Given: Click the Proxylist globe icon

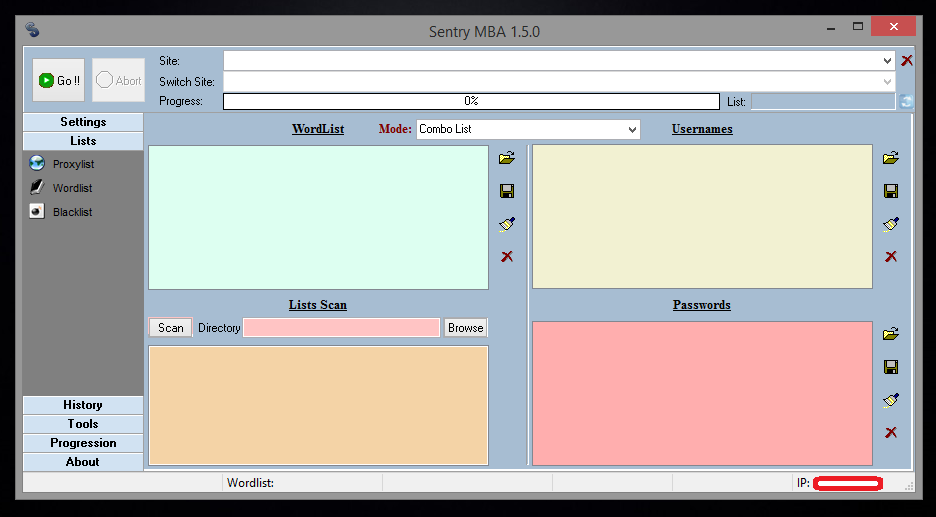Looking at the screenshot, I should coord(37,163).
